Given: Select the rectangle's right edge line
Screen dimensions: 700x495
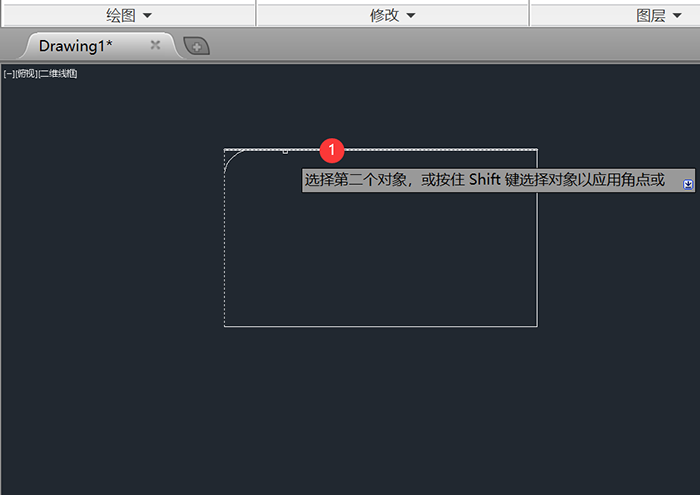Looking at the screenshot, I should click(x=537, y=238).
